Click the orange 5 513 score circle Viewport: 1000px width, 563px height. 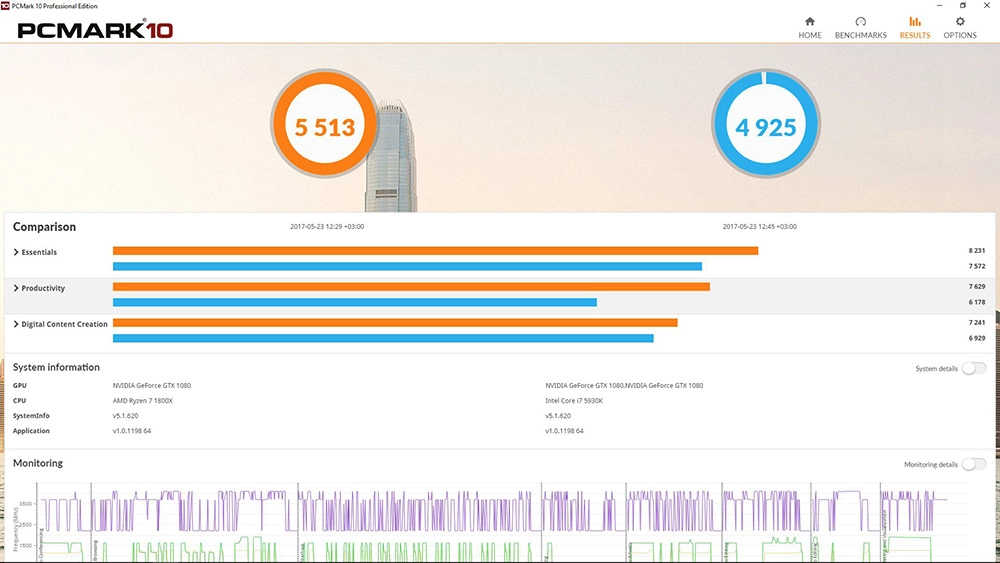(x=324, y=127)
